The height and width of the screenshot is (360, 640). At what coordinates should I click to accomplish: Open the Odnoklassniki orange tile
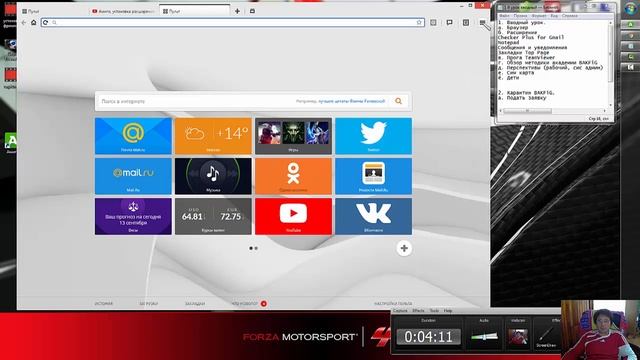pyautogui.click(x=293, y=176)
